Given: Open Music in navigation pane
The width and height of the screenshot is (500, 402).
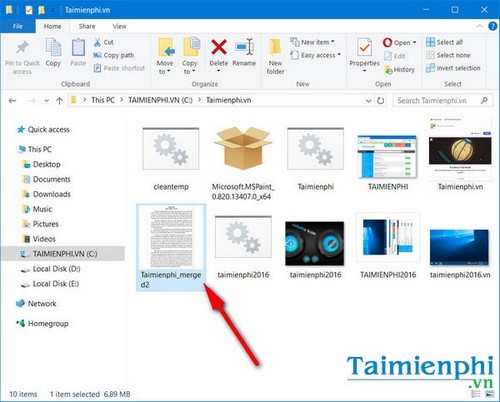Looking at the screenshot, I should tap(37, 209).
